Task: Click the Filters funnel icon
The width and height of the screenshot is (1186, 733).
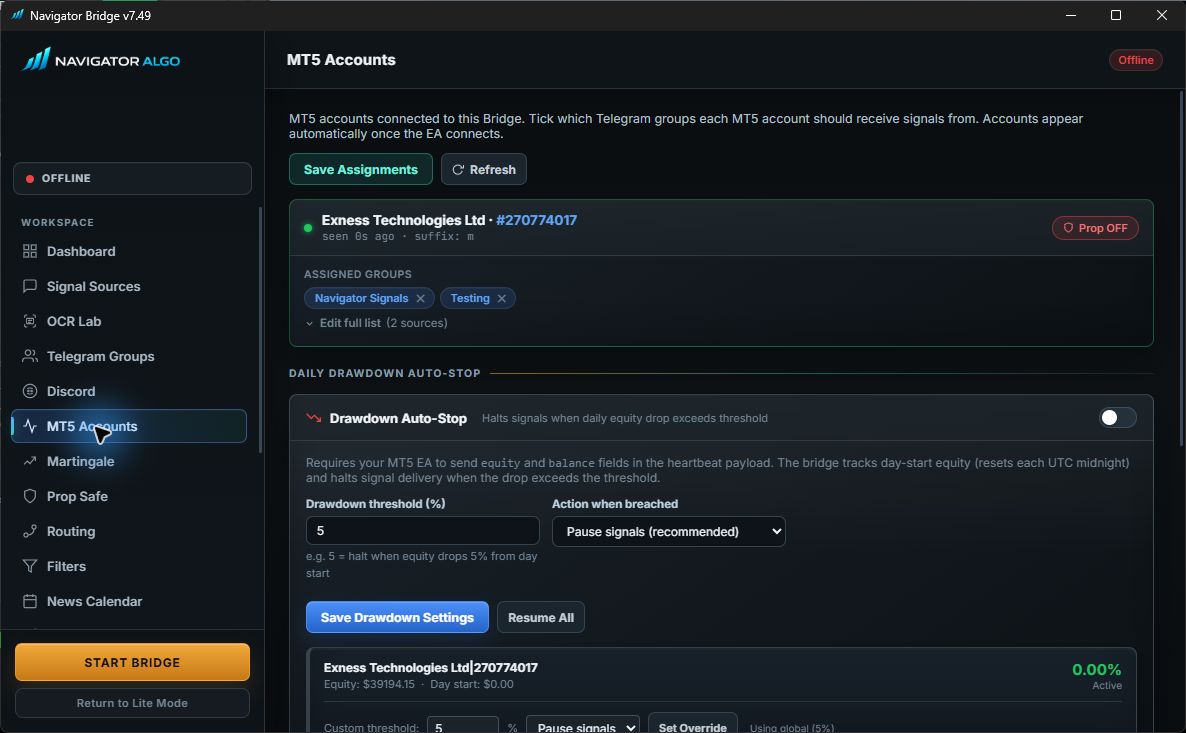Action: [x=29, y=566]
